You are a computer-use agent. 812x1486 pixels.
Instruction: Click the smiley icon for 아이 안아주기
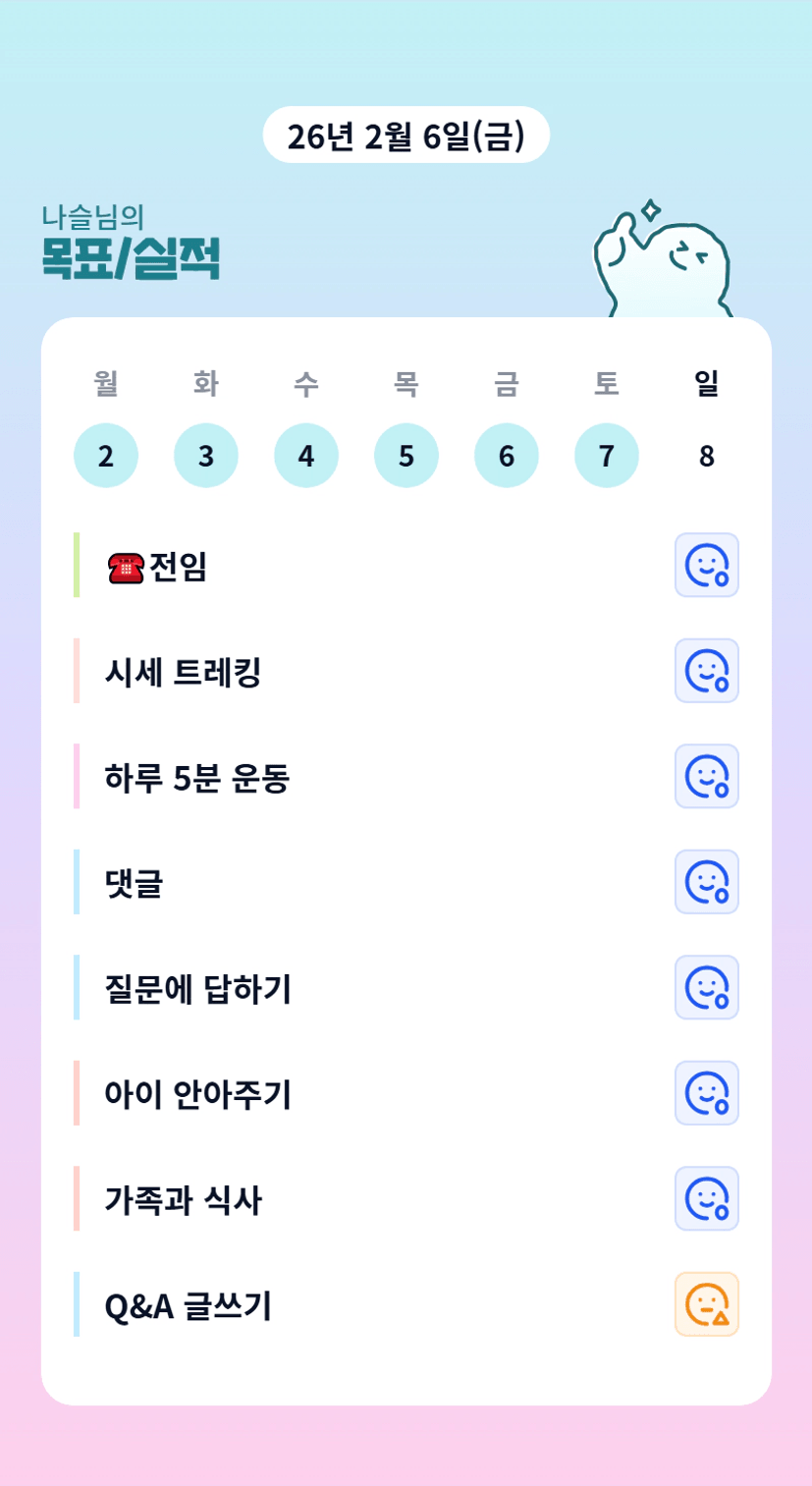coord(706,1093)
